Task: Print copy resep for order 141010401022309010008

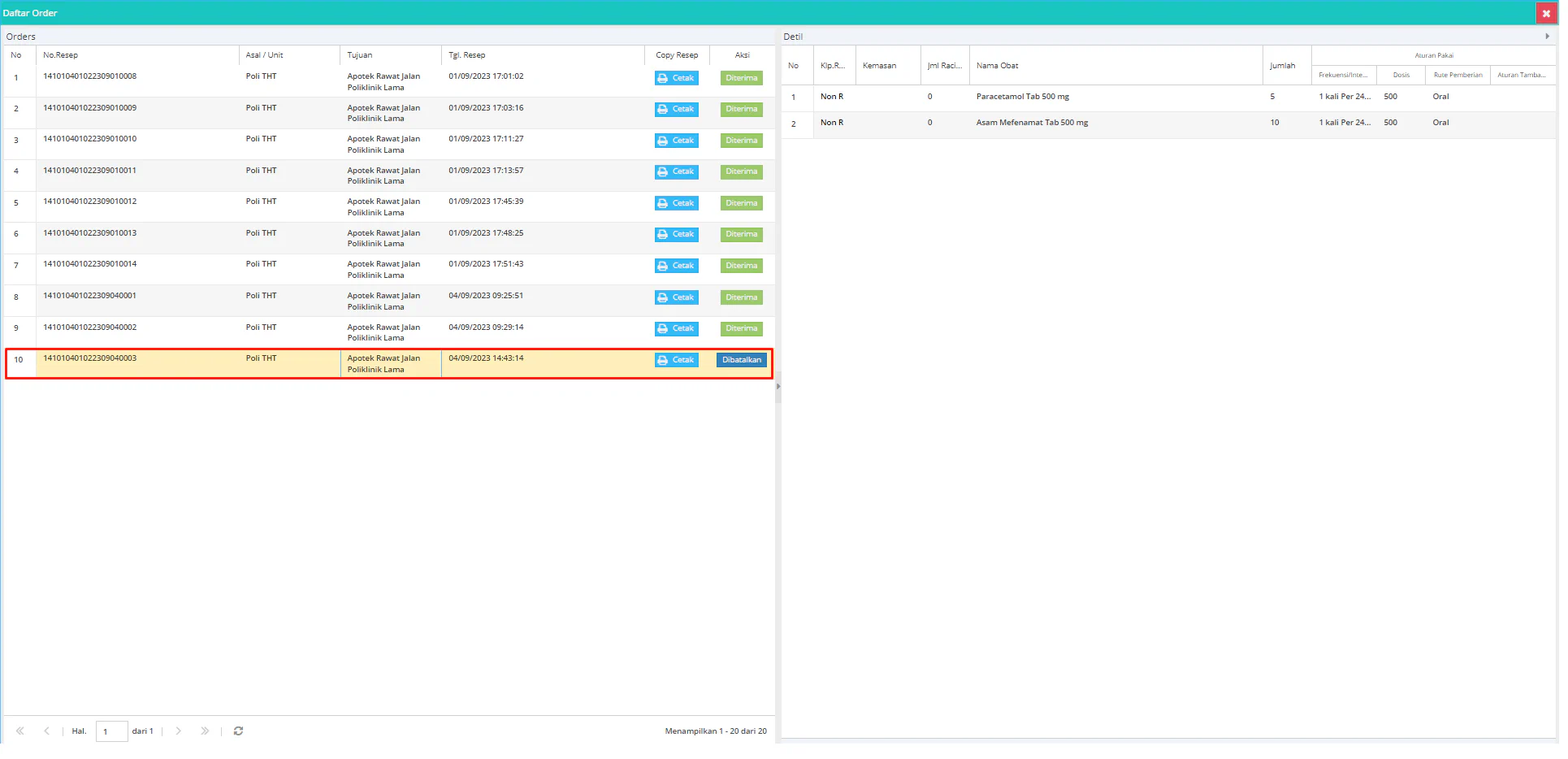Action: click(676, 78)
